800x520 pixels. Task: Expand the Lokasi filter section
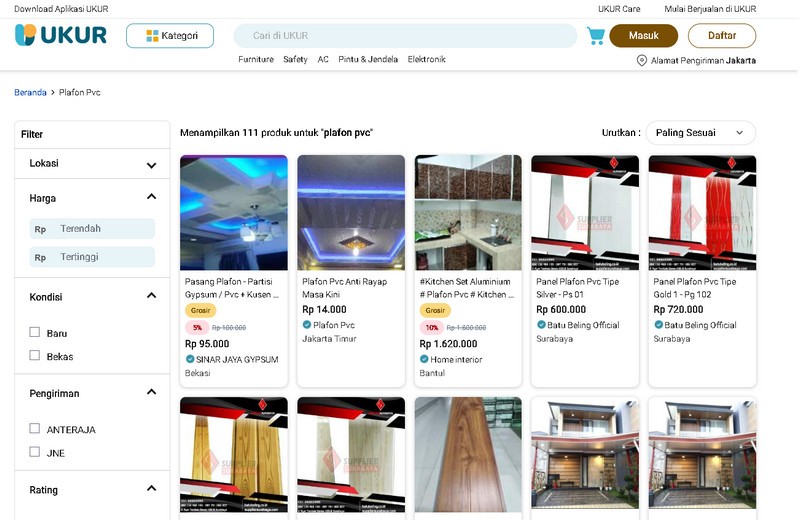(152, 165)
